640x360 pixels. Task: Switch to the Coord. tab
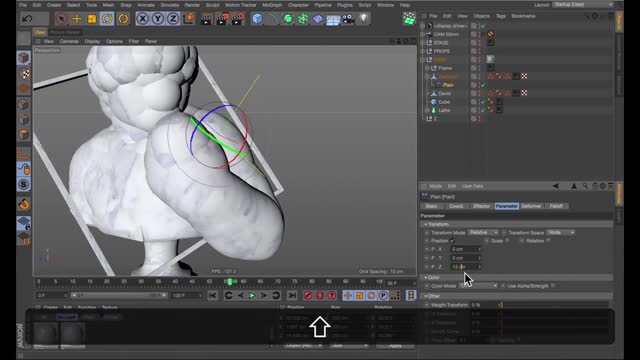456,206
